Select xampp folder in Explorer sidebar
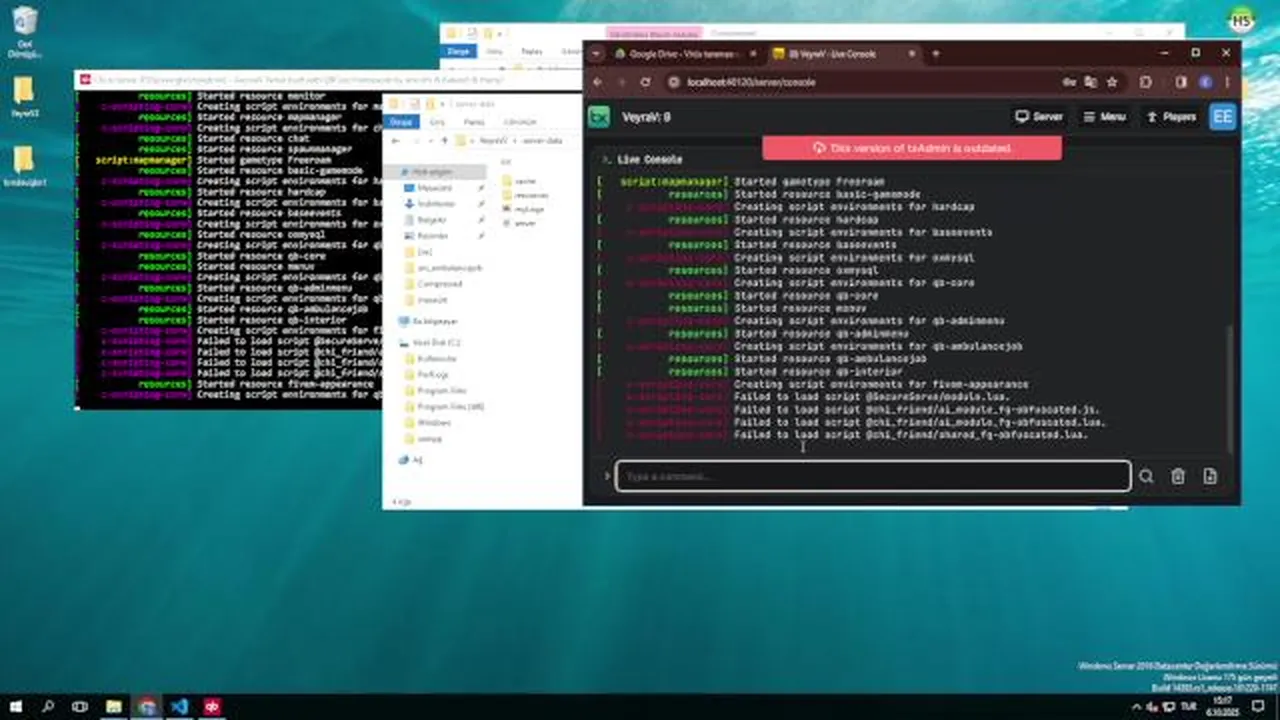 click(x=429, y=439)
